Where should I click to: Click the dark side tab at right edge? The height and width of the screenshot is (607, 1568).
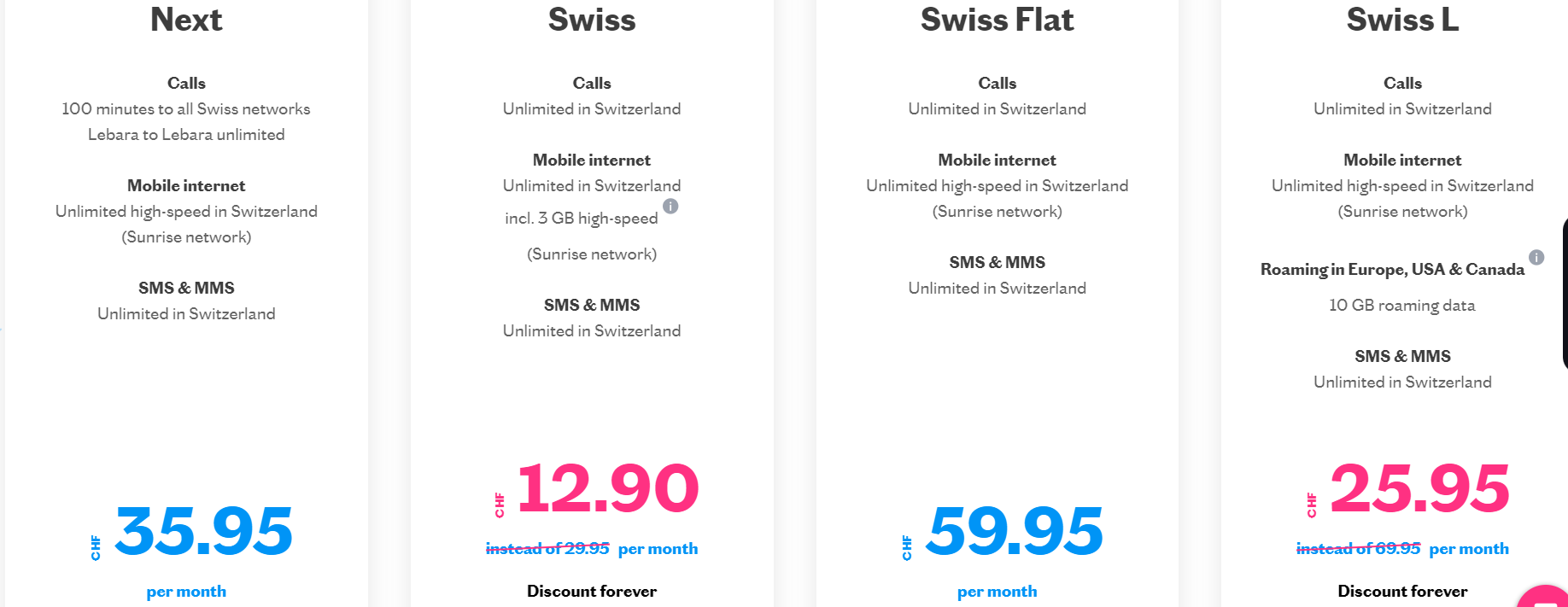pos(1565,293)
